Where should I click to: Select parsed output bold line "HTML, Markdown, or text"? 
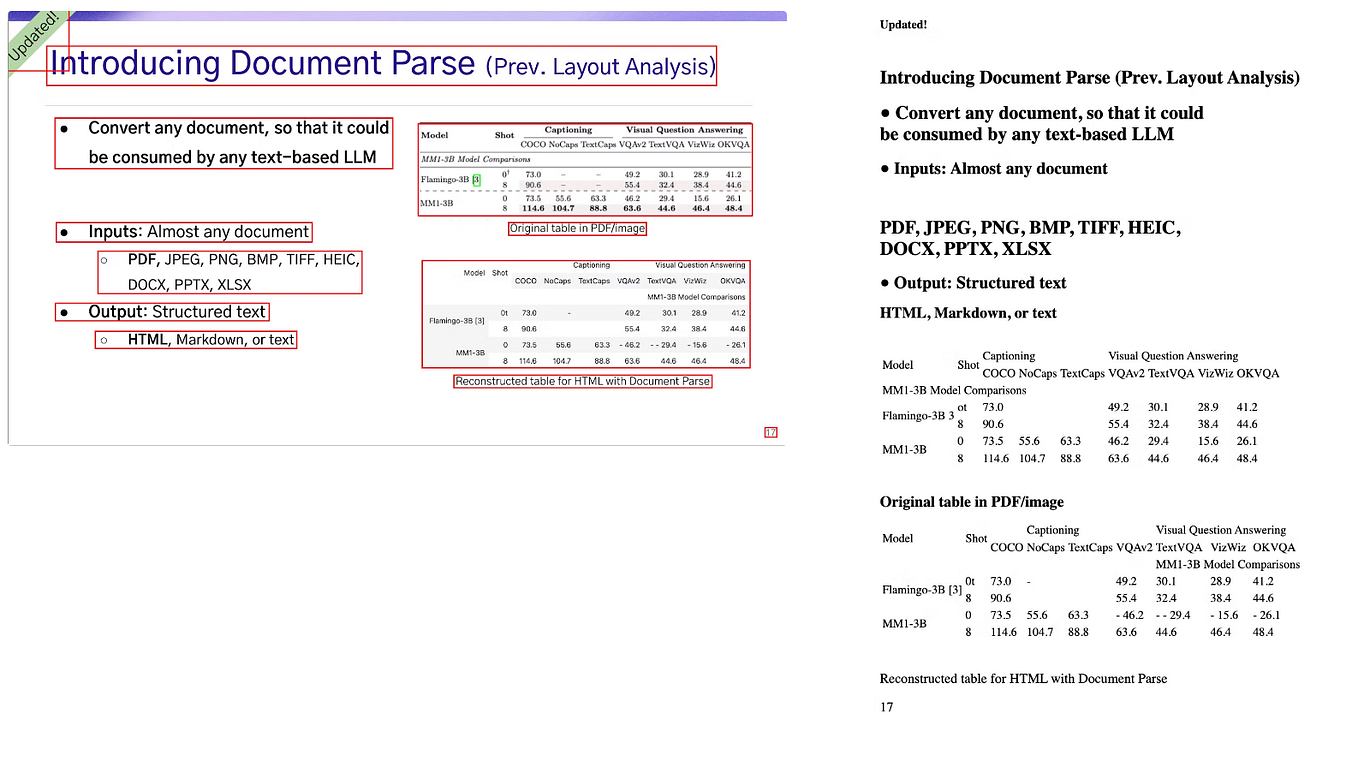pos(968,313)
